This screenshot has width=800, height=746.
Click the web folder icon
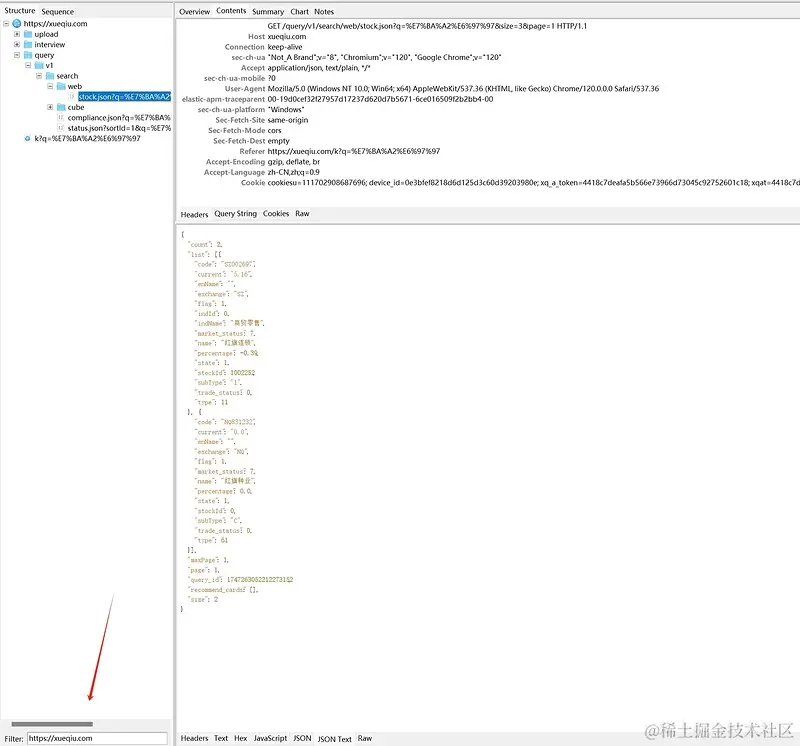point(61,86)
